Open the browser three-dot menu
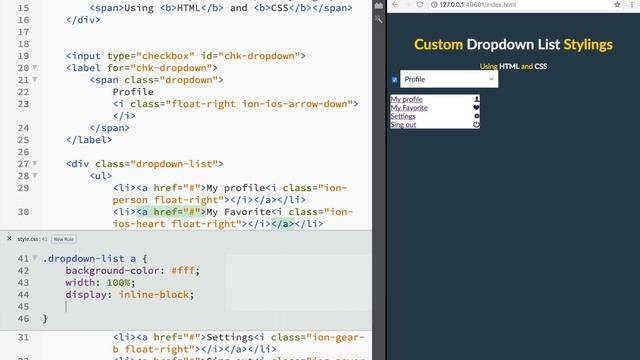 pos(632,4)
